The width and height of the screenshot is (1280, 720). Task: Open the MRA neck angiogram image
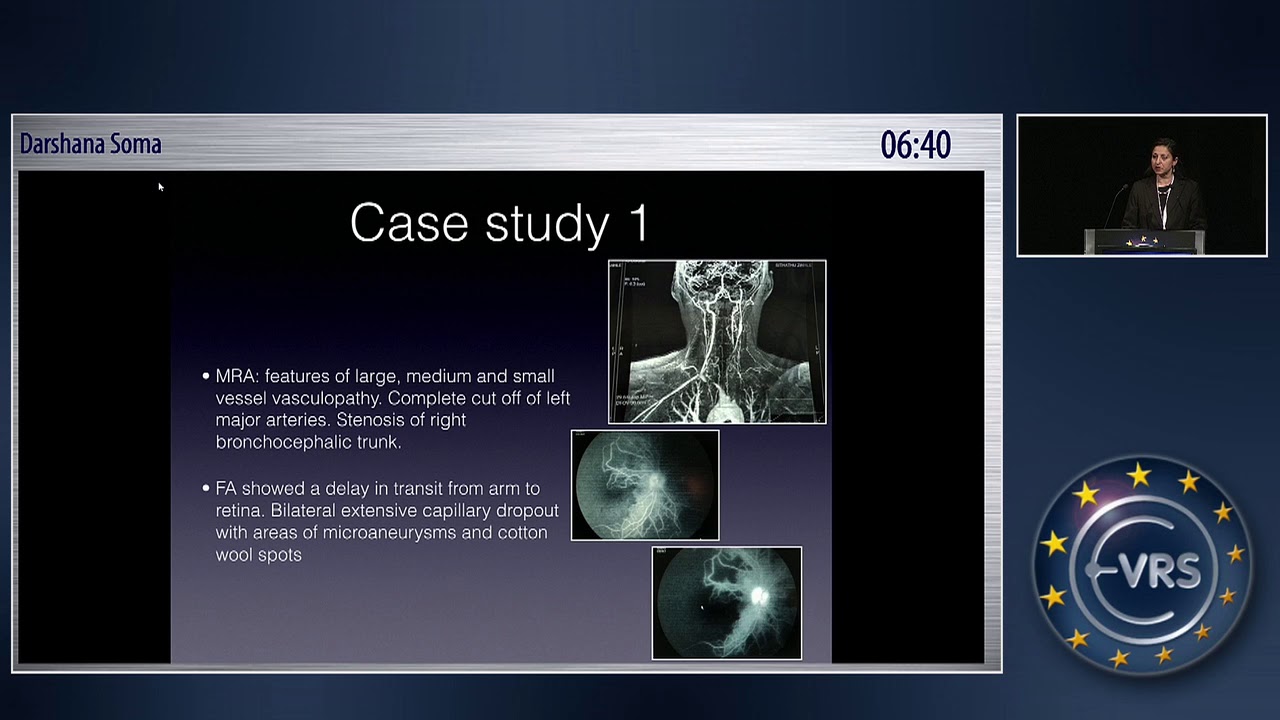click(717, 342)
